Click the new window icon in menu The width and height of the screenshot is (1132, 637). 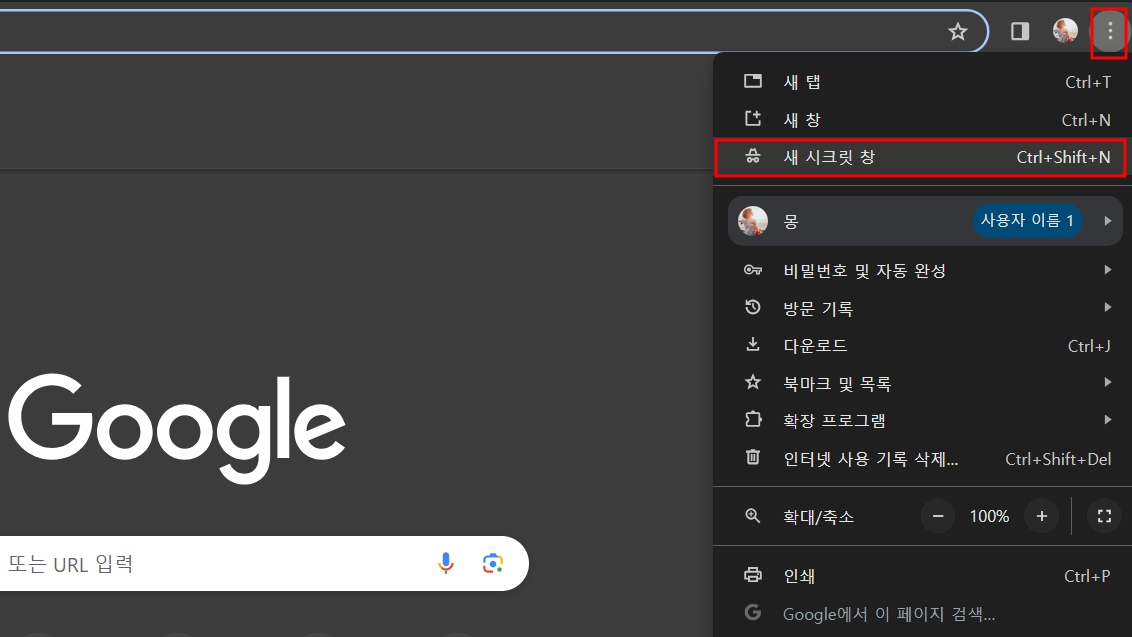753,118
